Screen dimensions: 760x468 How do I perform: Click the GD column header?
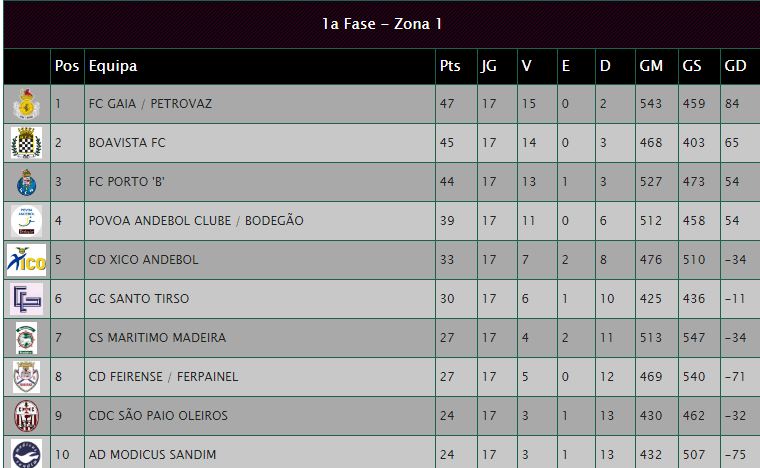(x=735, y=66)
